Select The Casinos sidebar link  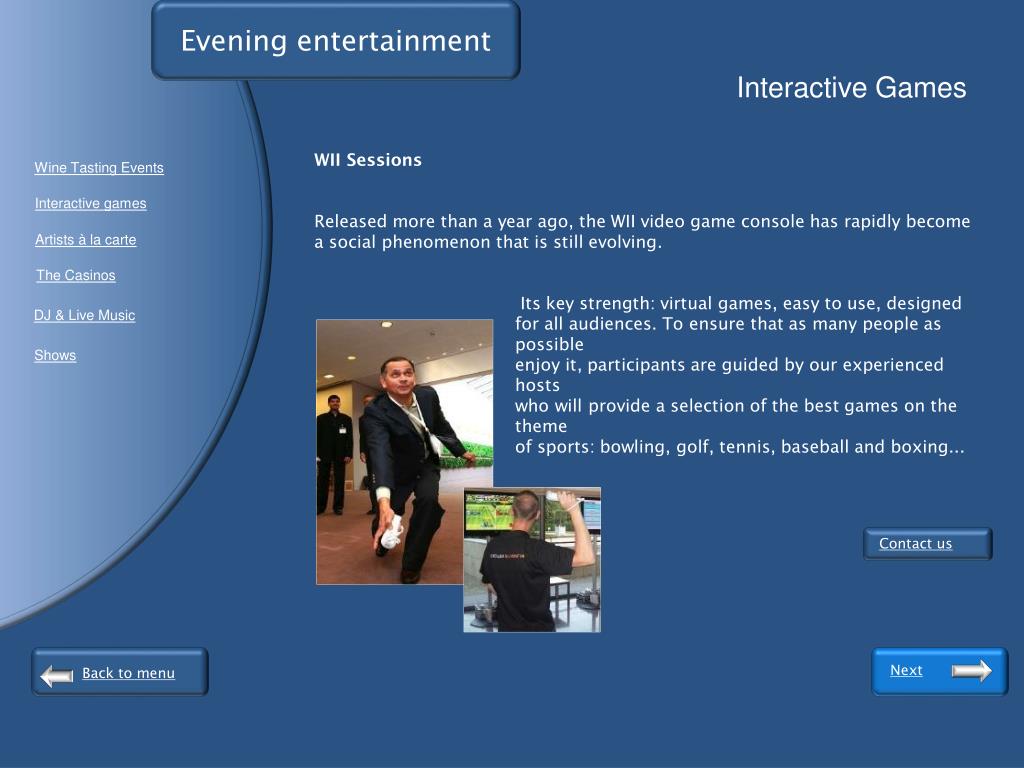(x=76, y=276)
